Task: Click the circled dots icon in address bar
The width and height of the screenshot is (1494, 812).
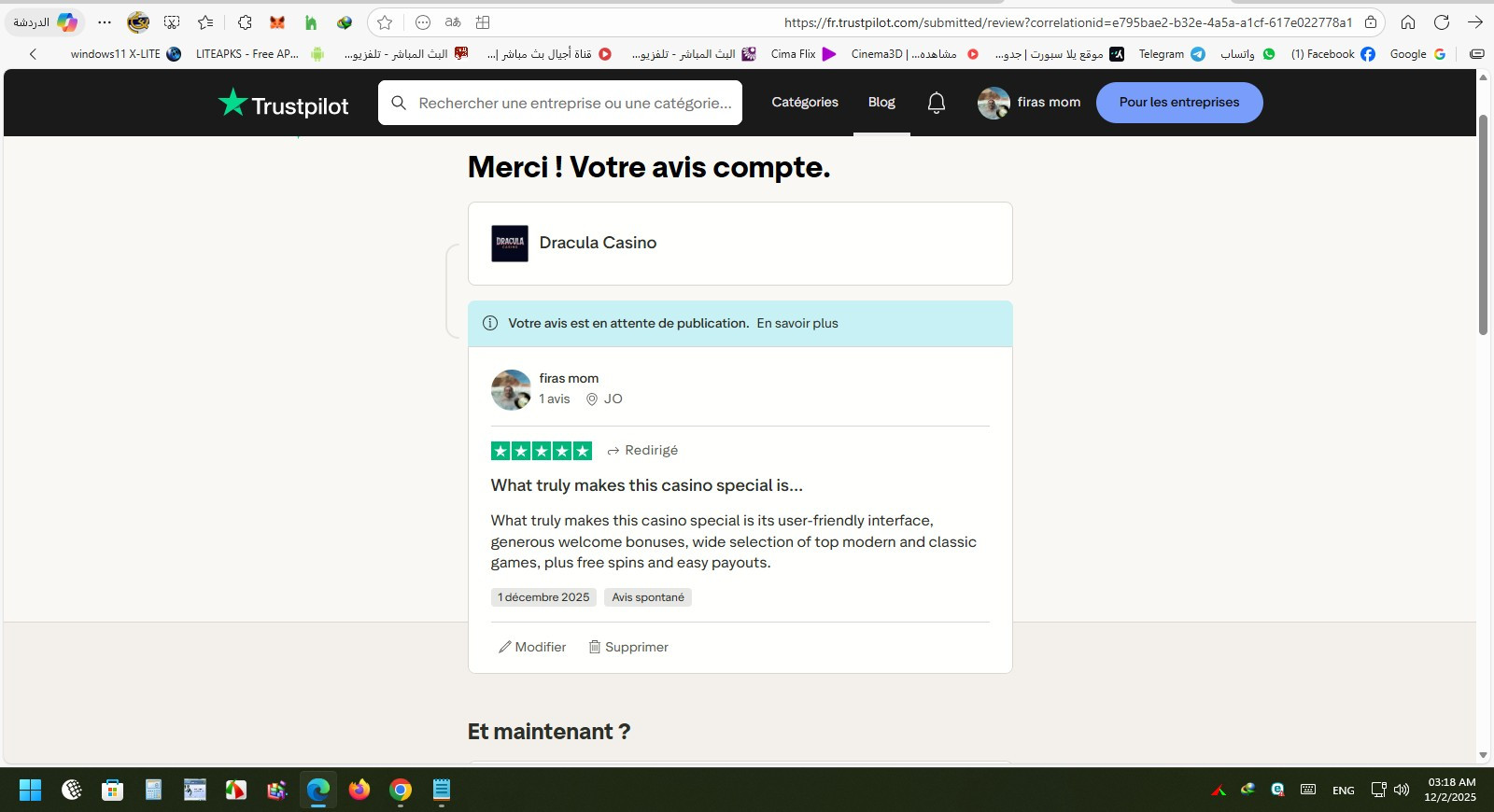Action: click(x=423, y=22)
